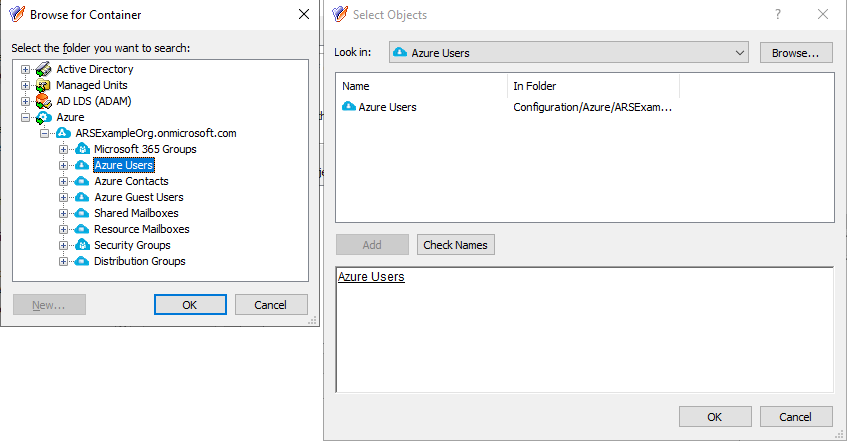Expand the AD LDS (ADAM) node
This screenshot has height=441, width=847.
click(25, 101)
